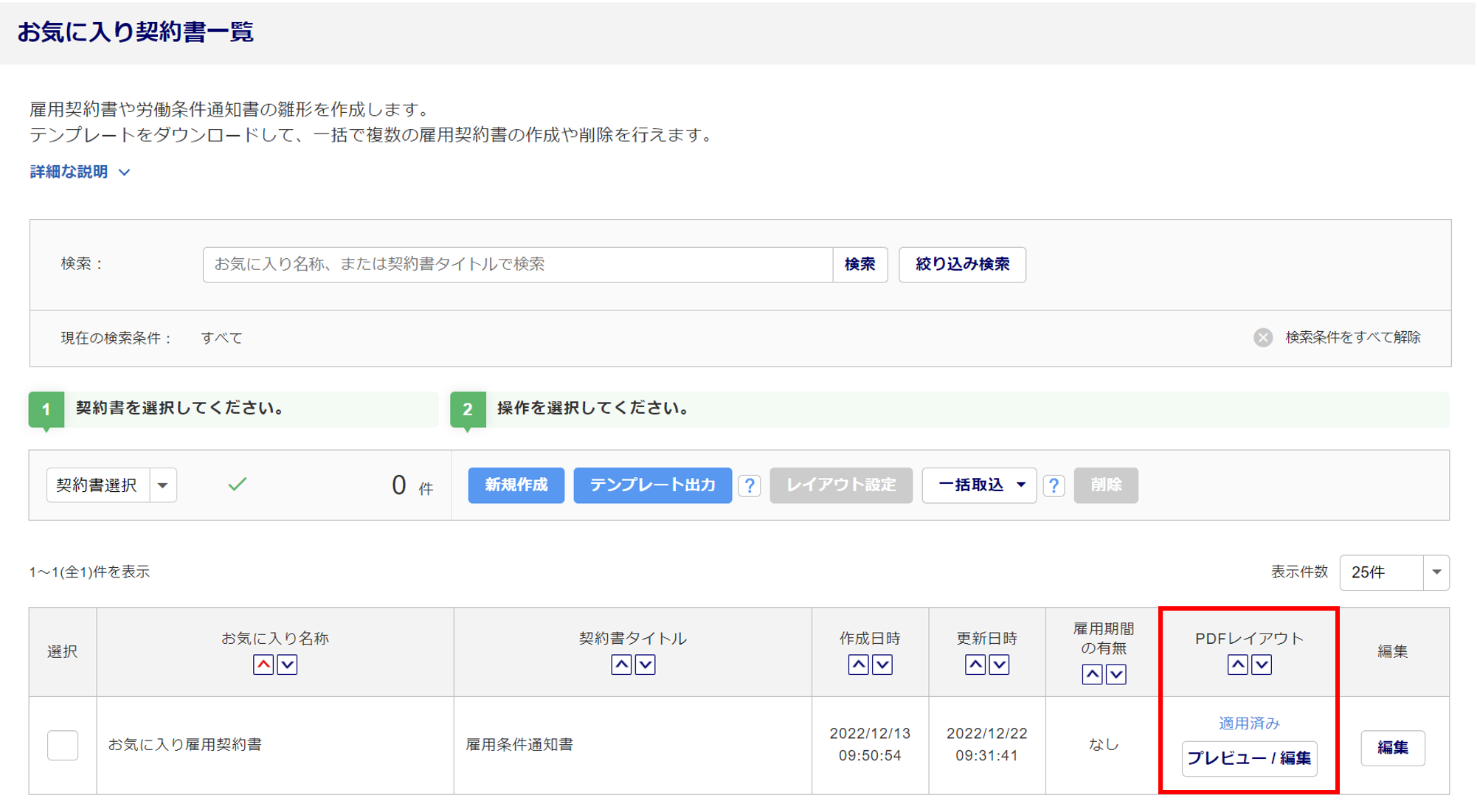Focus the お気に入り名称 search input field
The height and width of the screenshot is (812, 1477).
(516, 264)
